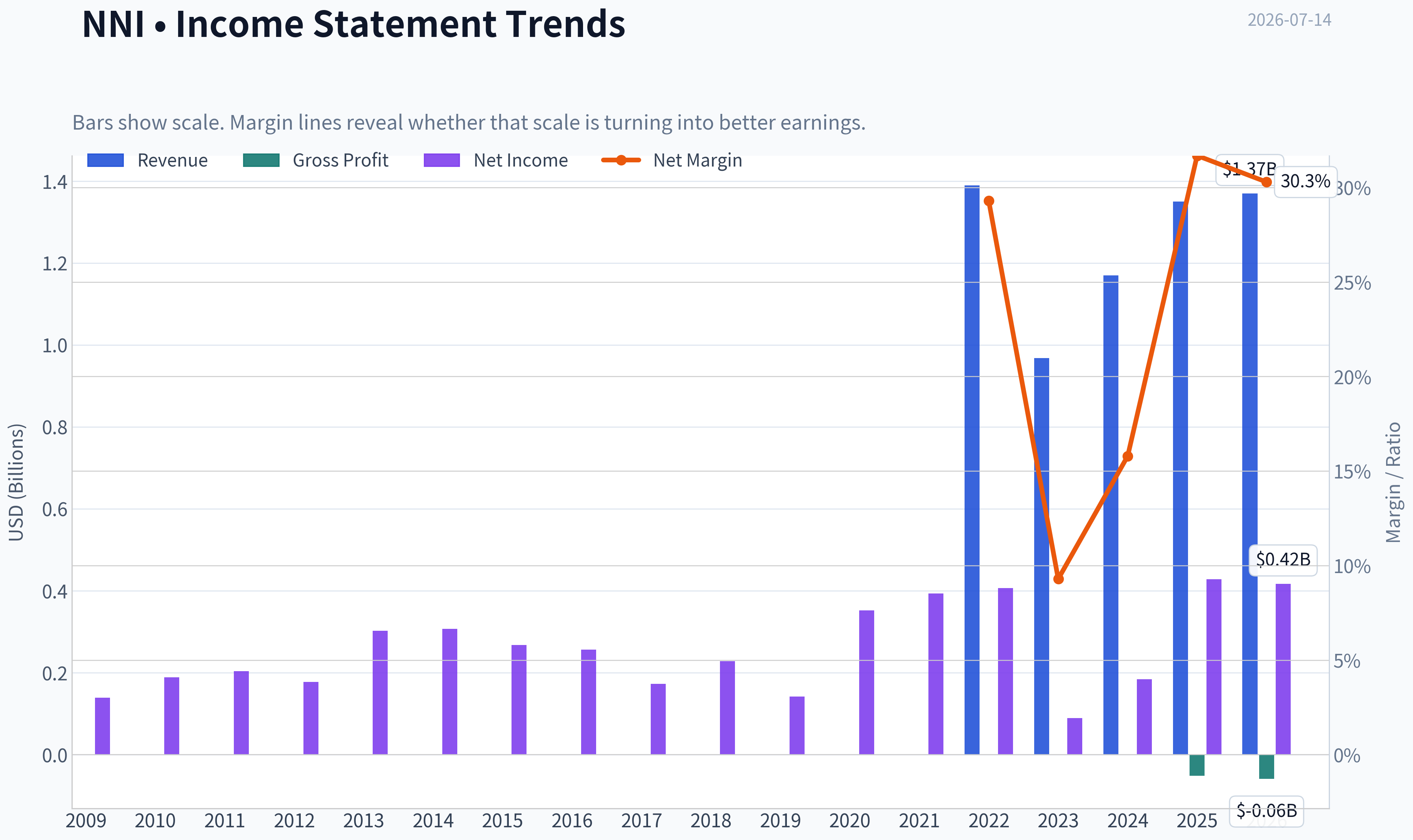The width and height of the screenshot is (1413, 840).
Task: Select the 2020 purple net income bar
Action: tap(866, 682)
